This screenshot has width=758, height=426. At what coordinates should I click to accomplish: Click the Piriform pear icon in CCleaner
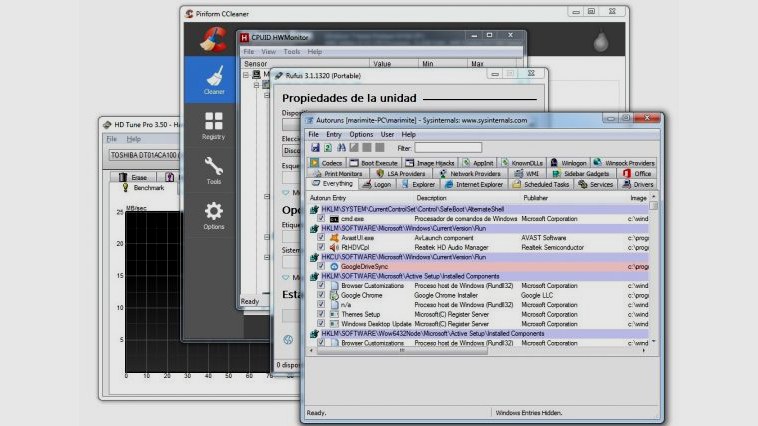point(601,43)
